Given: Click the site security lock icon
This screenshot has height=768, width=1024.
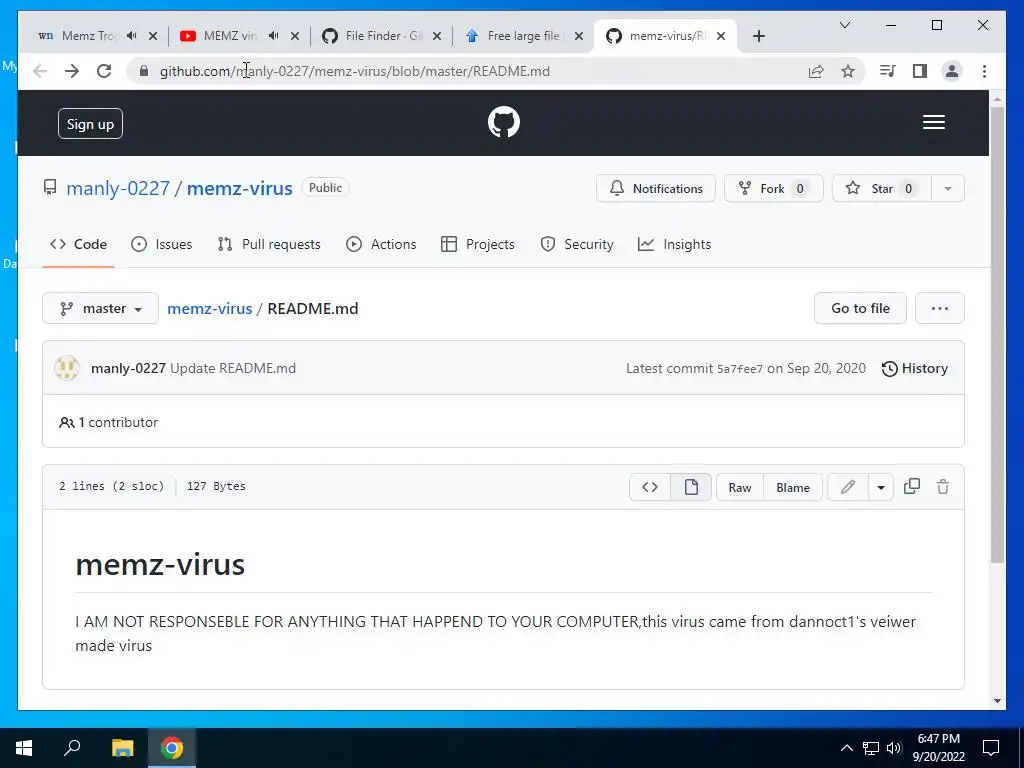Looking at the screenshot, I should click(x=144, y=71).
